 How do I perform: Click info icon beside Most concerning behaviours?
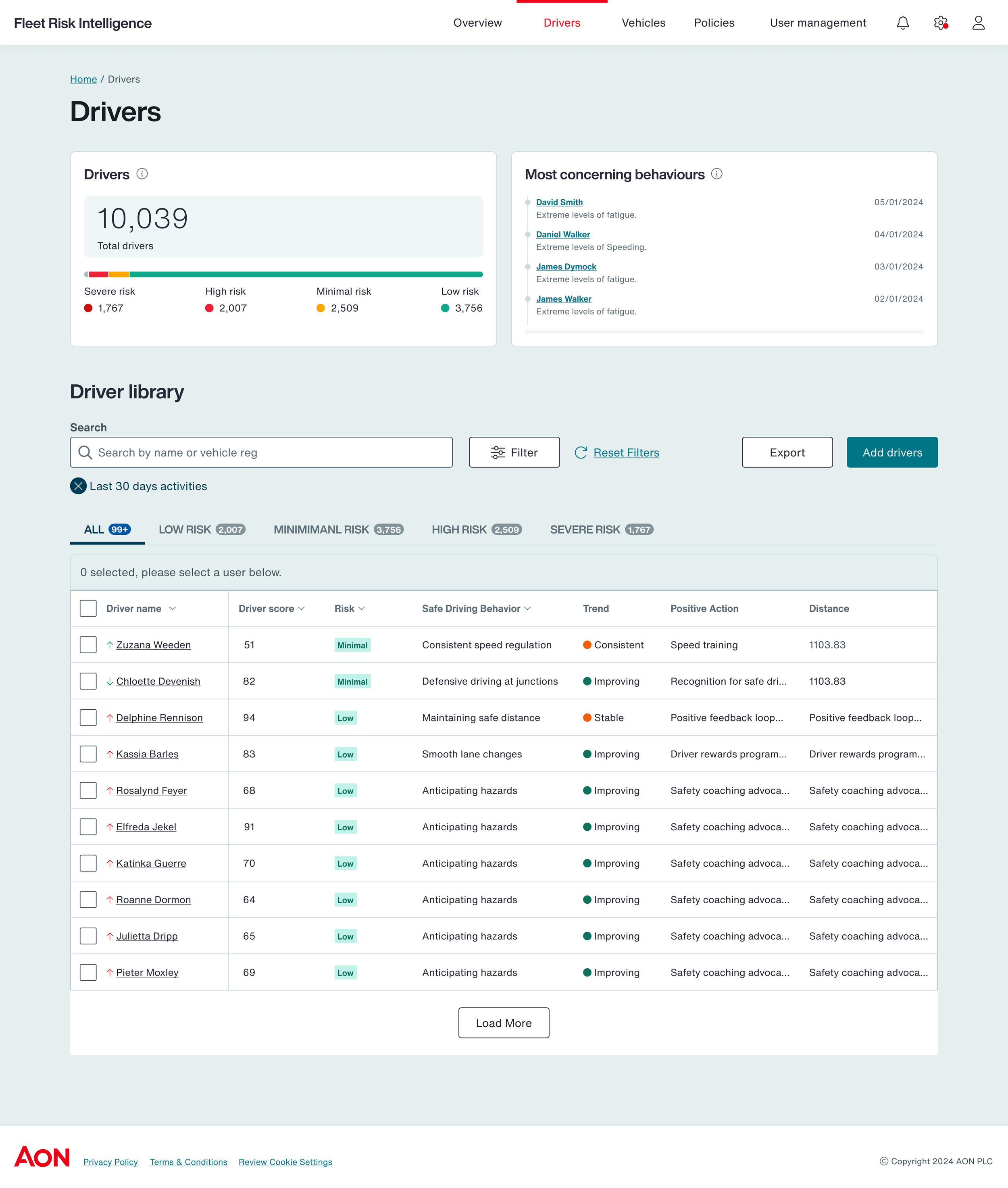coord(716,174)
